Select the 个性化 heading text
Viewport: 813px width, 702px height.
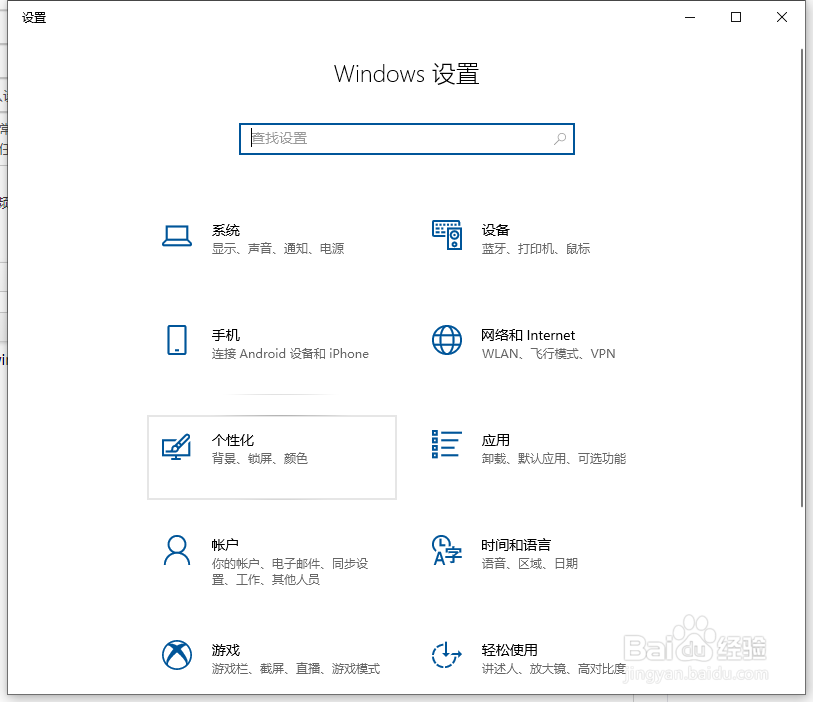coord(233,440)
